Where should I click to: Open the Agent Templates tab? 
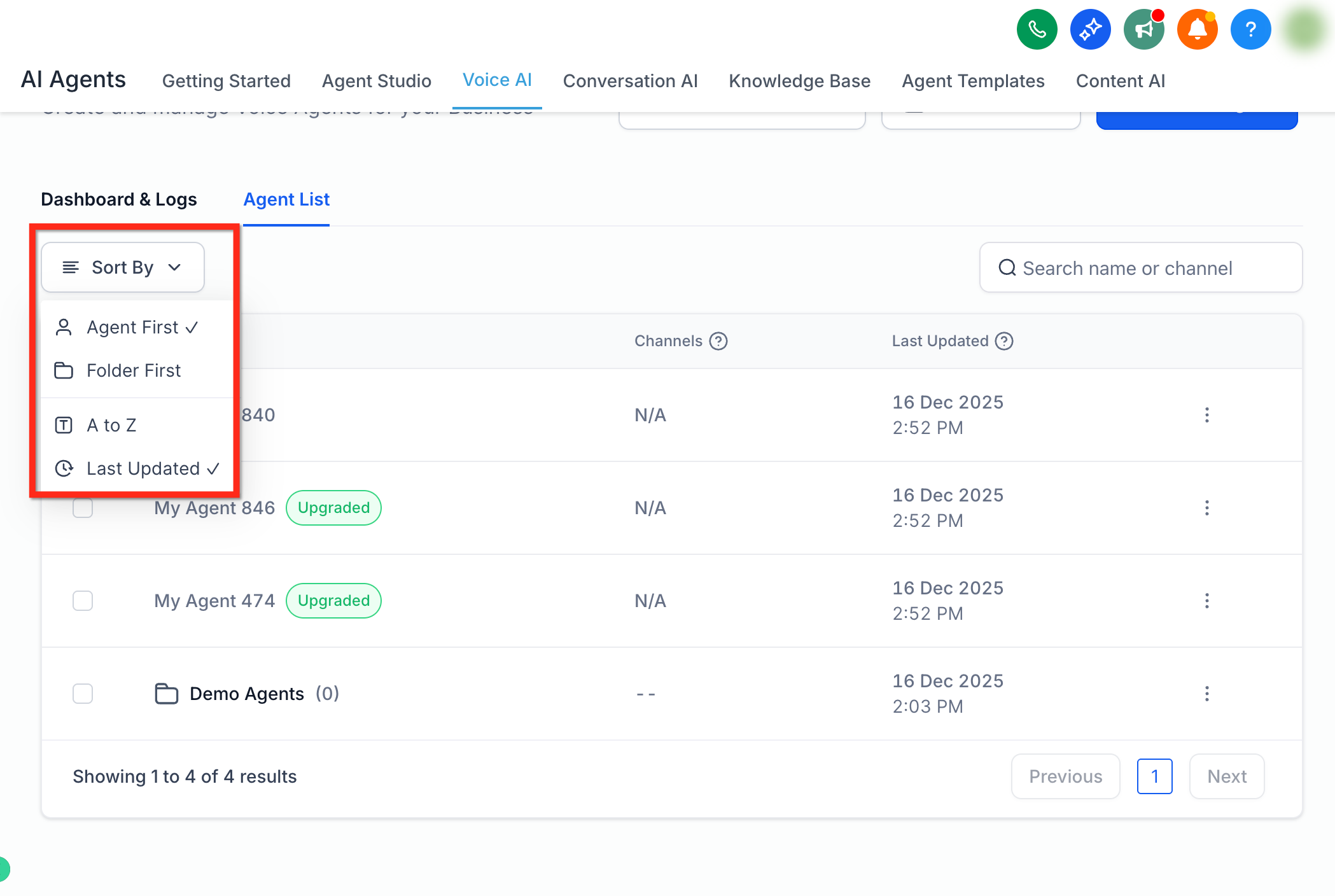(x=973, y=81)
